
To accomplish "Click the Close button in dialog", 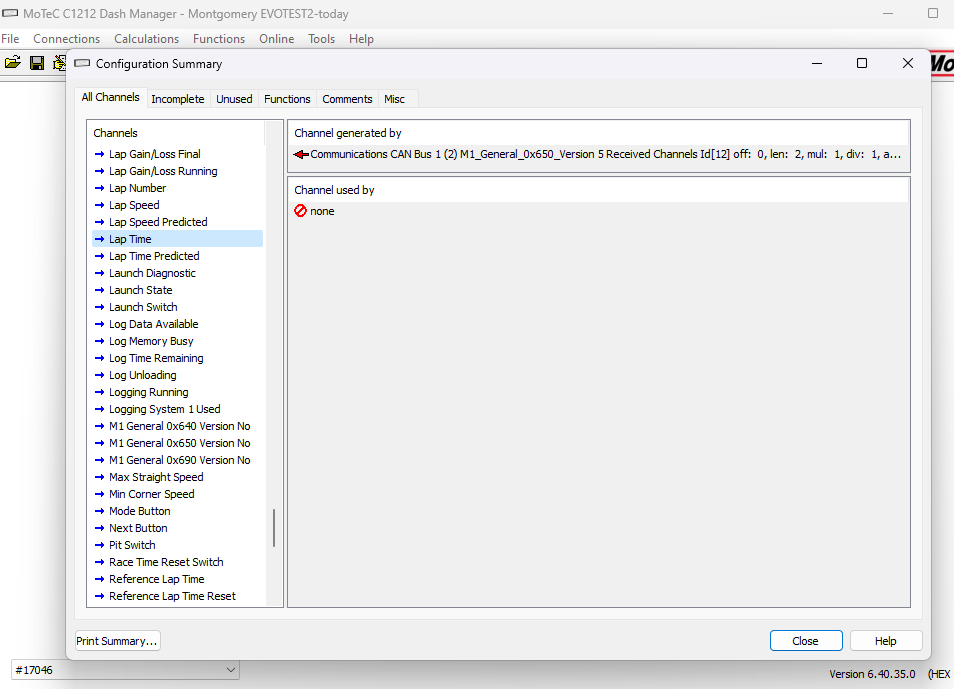I will point(806,641).
